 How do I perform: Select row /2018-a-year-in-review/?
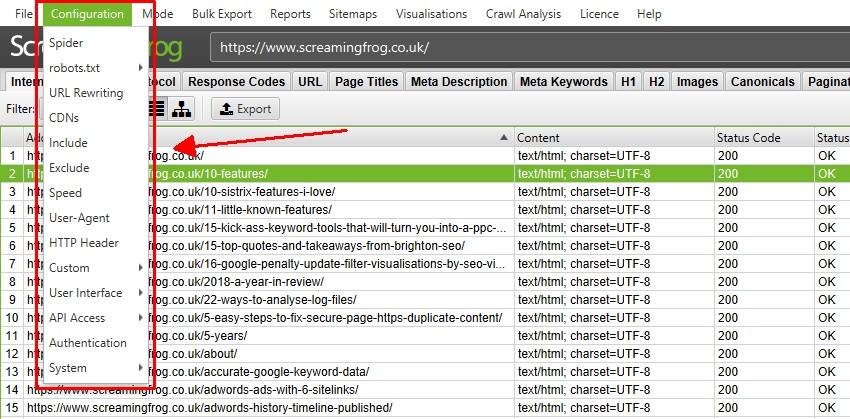point(425,282)
